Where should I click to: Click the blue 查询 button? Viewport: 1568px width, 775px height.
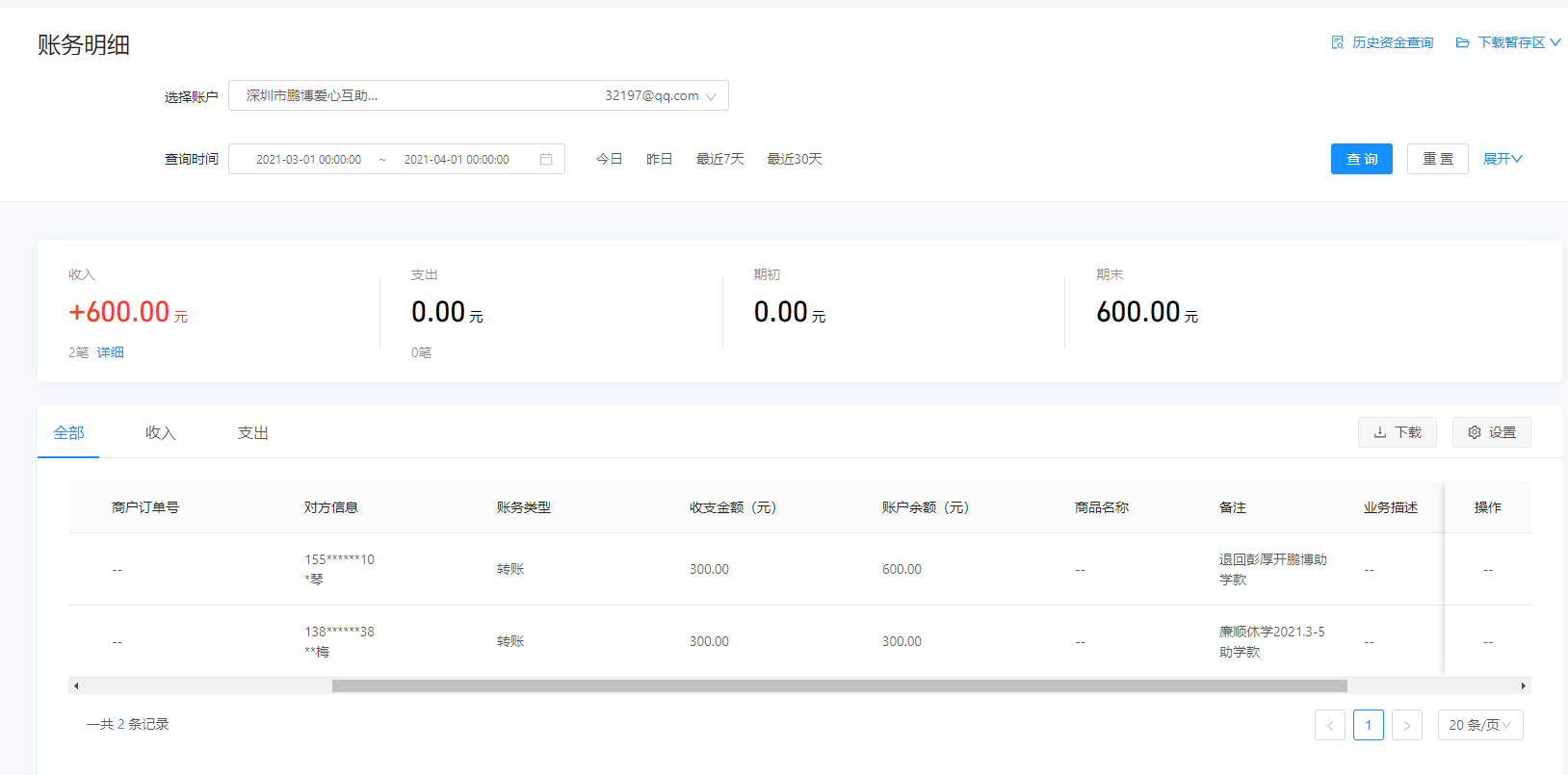[x=1361, y=159]
